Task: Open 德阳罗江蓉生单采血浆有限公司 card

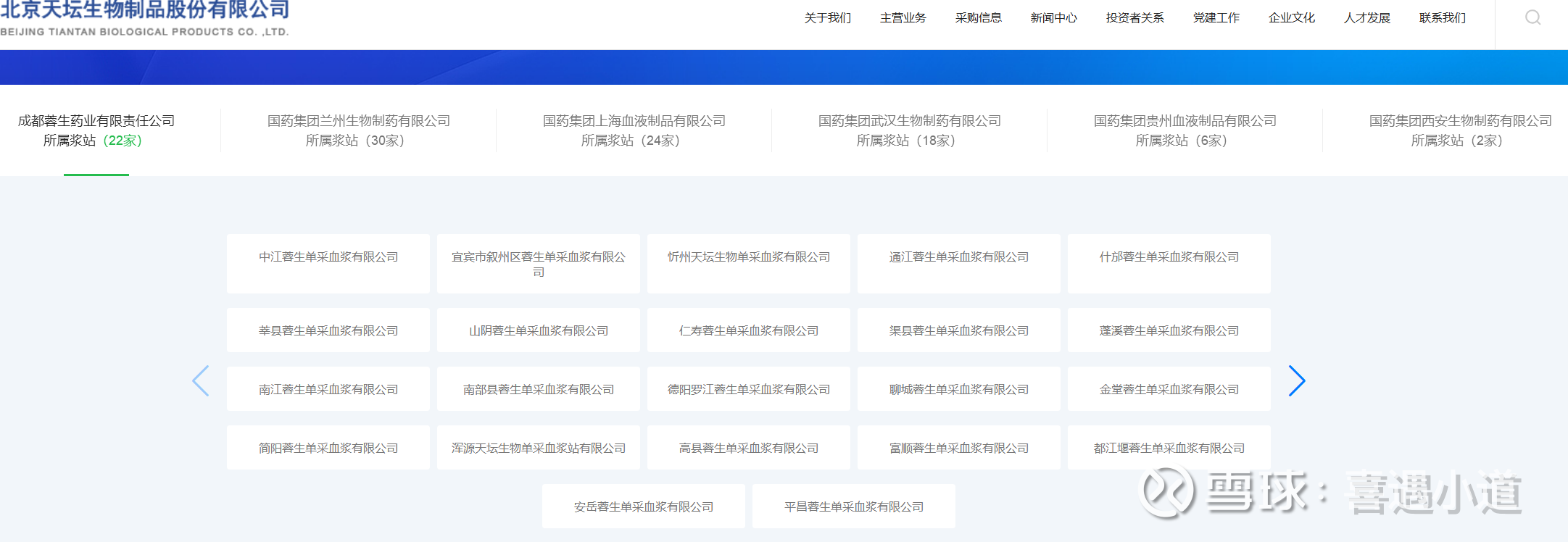Action: (x=749, y=389)
